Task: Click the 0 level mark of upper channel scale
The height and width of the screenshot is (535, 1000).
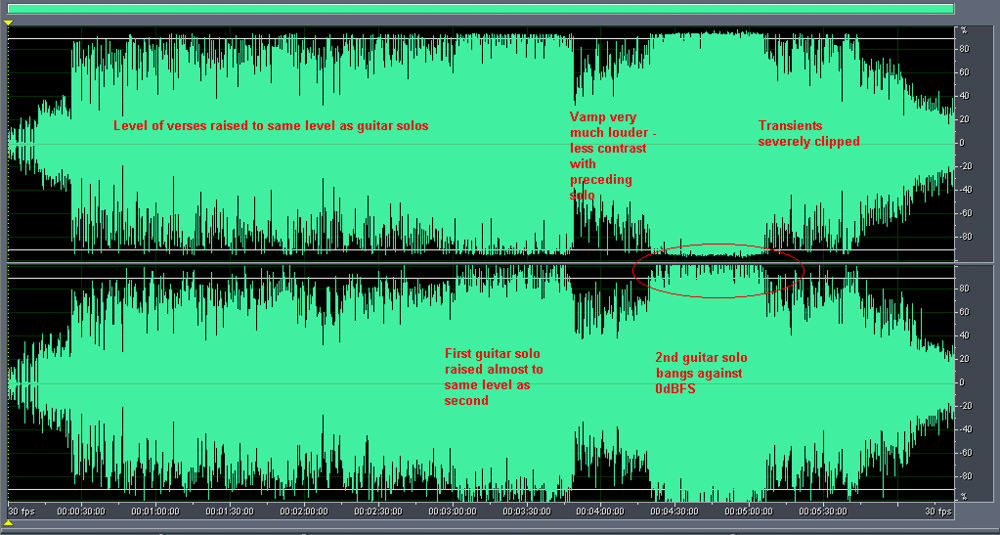Action: [x=965, y=143]
